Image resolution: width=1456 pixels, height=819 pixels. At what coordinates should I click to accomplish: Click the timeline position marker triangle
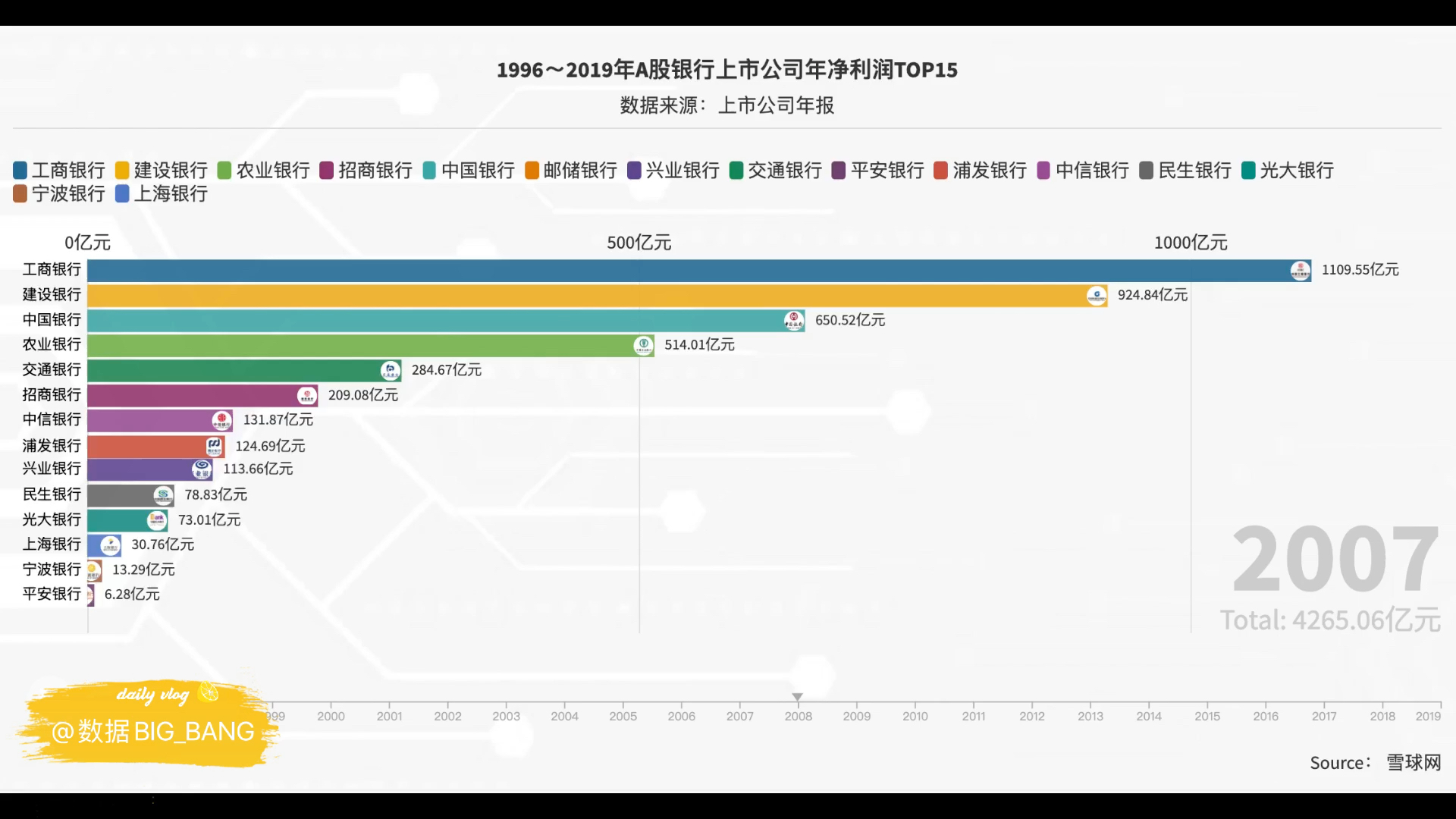click(x=798, y=697)
